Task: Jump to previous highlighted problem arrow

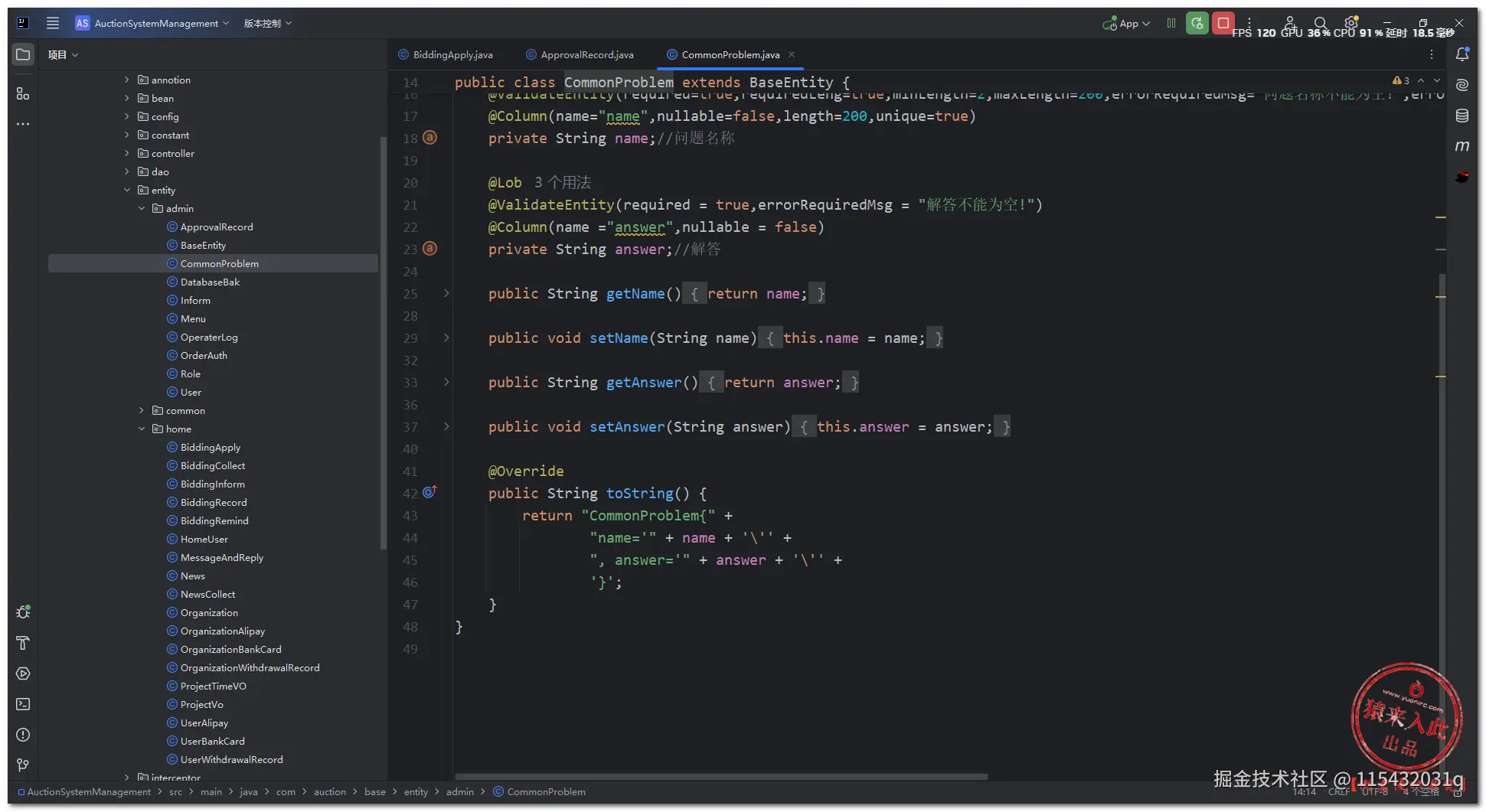Action: click(1421, 80)
